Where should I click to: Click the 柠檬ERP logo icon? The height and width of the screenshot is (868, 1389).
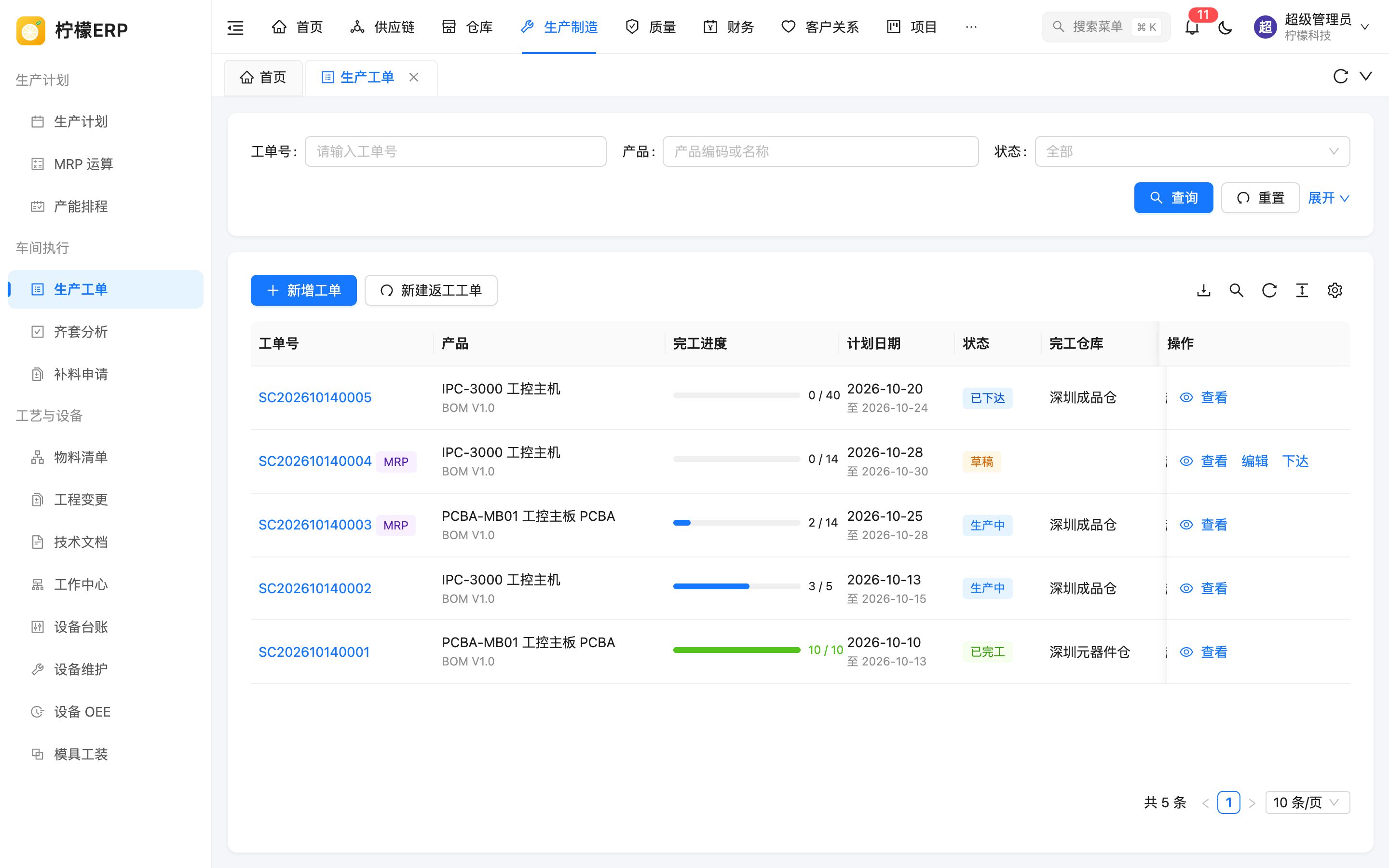tap(30, 30)
